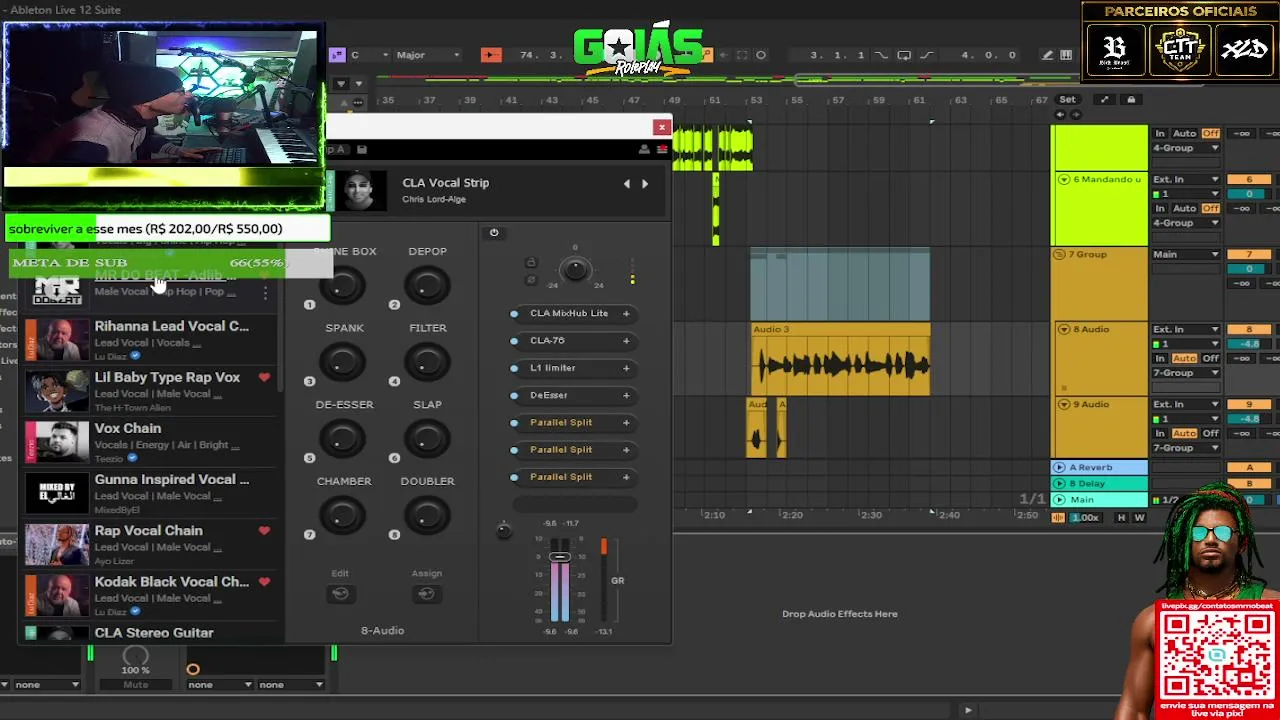
Task: Click the lock icon next to Set
Action: [x=1131, y=99]
